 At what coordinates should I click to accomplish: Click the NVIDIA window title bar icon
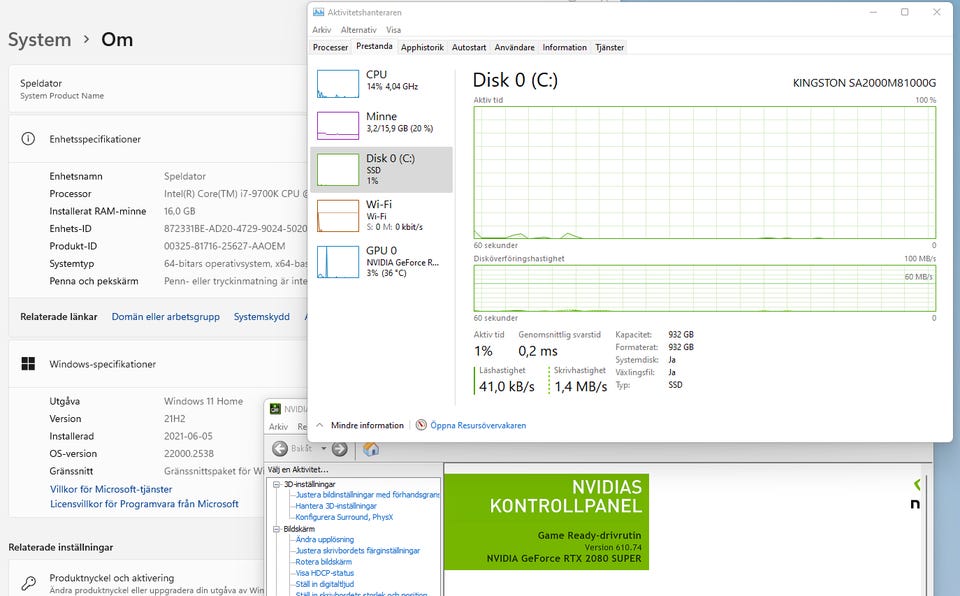[276, 409]
